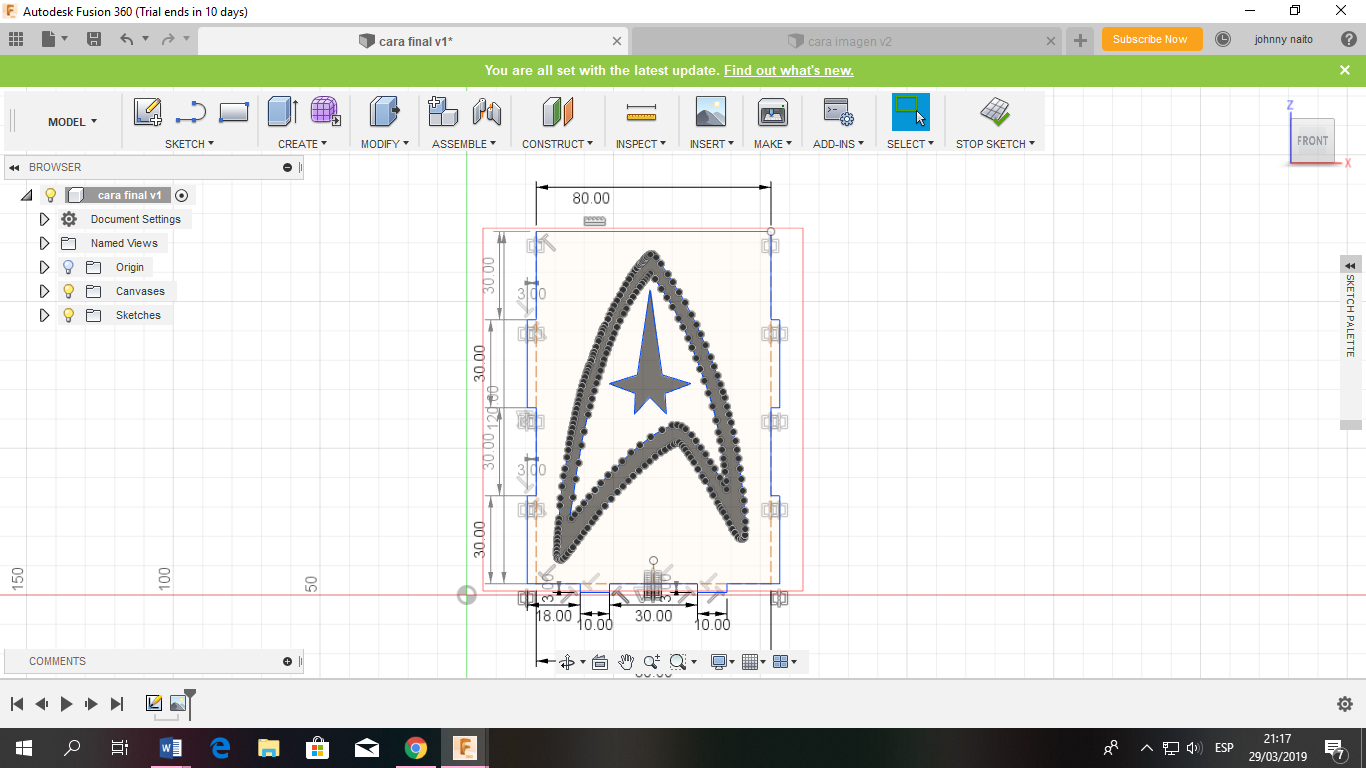Click the Select tool icon
Screen dimensions: 1366x768
click(x=911, y=112)
